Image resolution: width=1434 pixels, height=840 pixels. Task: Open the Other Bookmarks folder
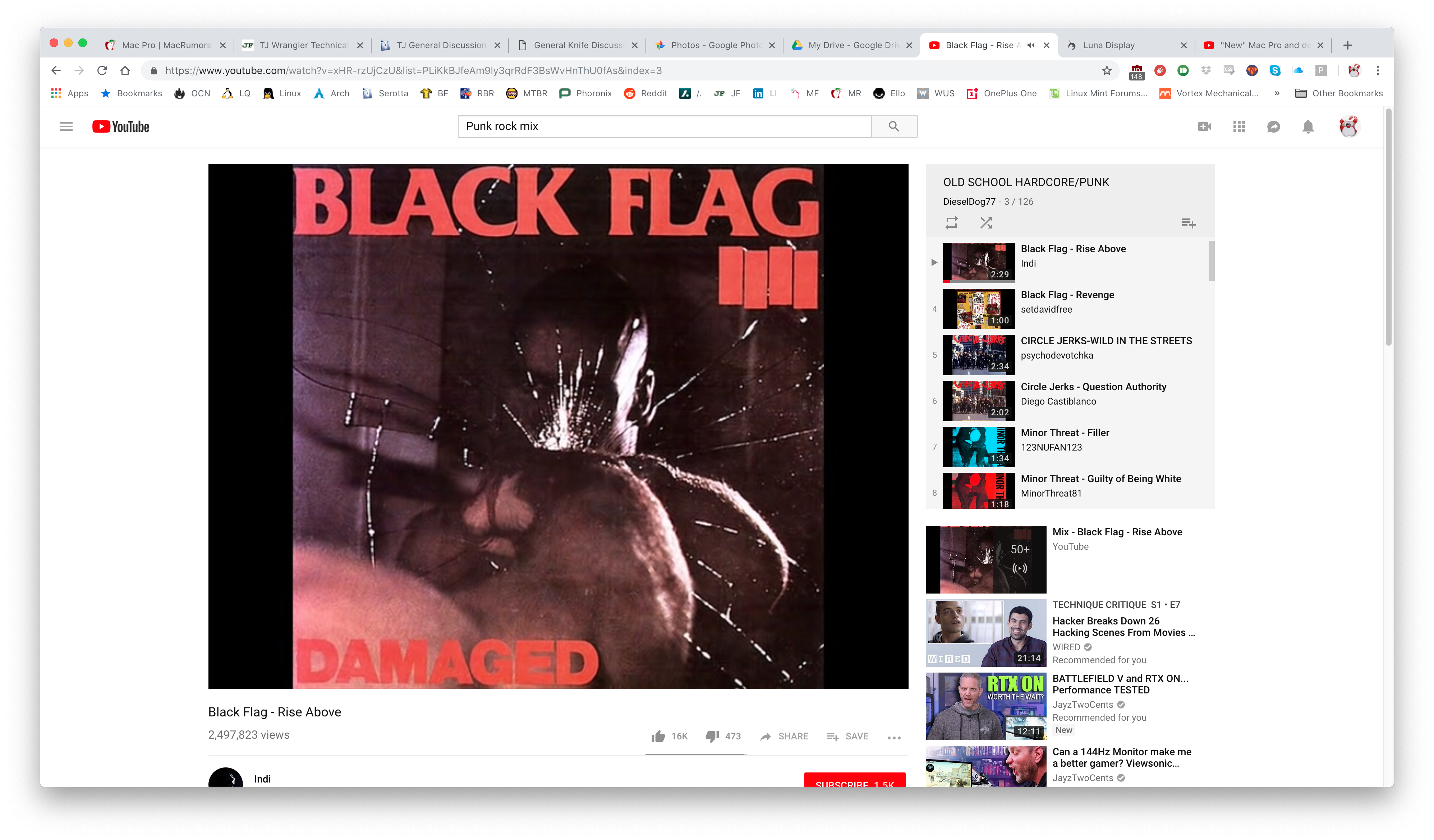coord(1338,93)
